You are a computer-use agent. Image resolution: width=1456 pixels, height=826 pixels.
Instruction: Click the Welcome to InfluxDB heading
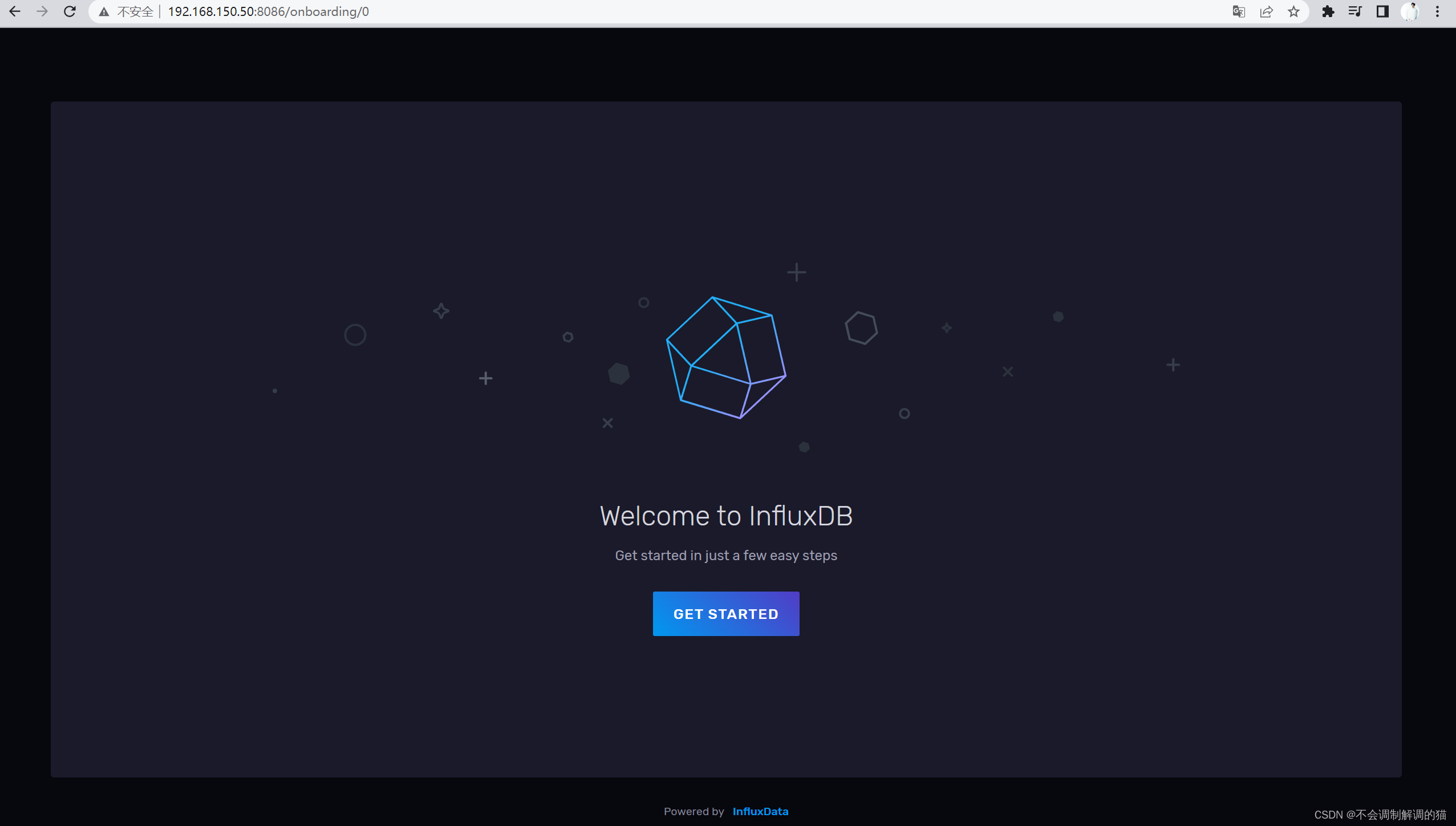point(726,516)
